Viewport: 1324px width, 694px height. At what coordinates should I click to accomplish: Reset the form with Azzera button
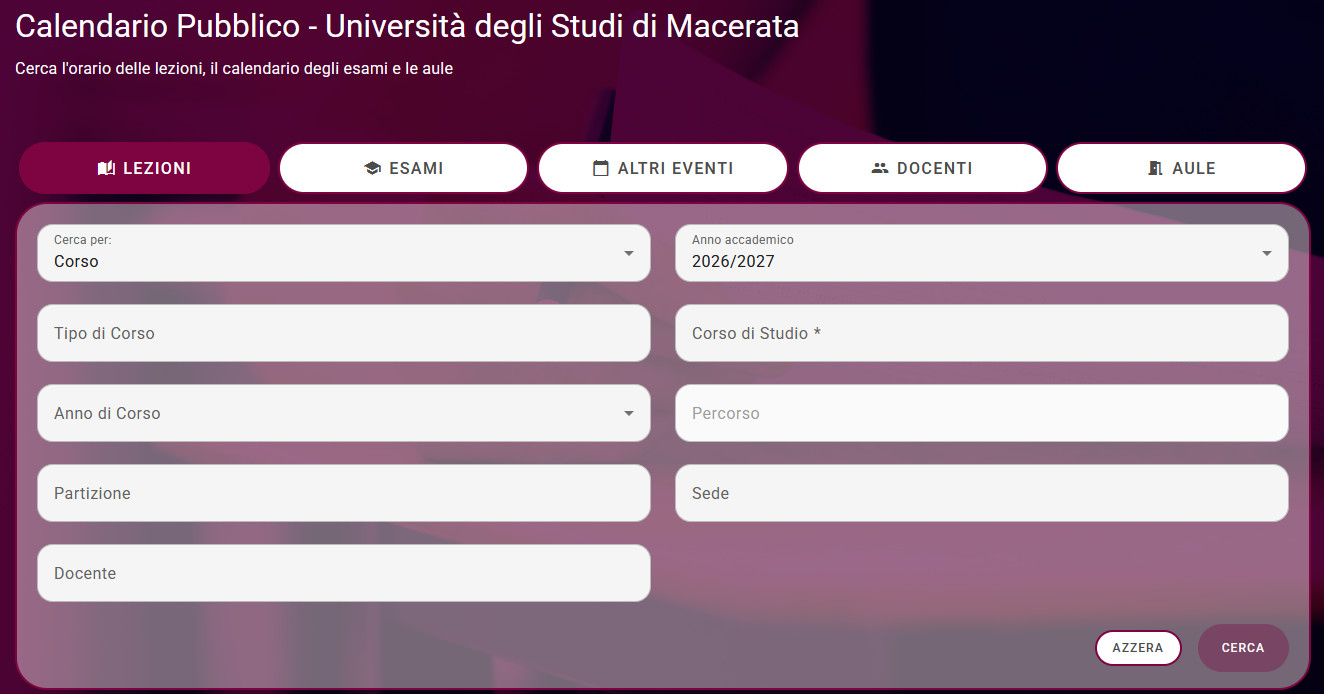point(1138,648)
